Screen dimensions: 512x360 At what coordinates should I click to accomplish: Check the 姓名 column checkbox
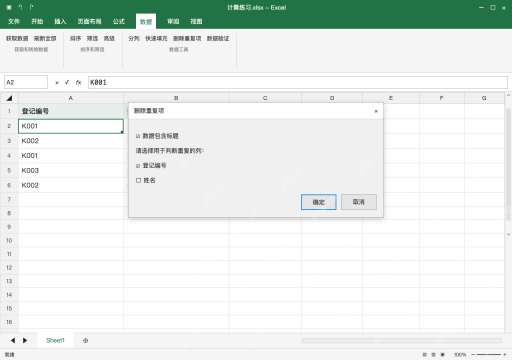tap(138, 180)
